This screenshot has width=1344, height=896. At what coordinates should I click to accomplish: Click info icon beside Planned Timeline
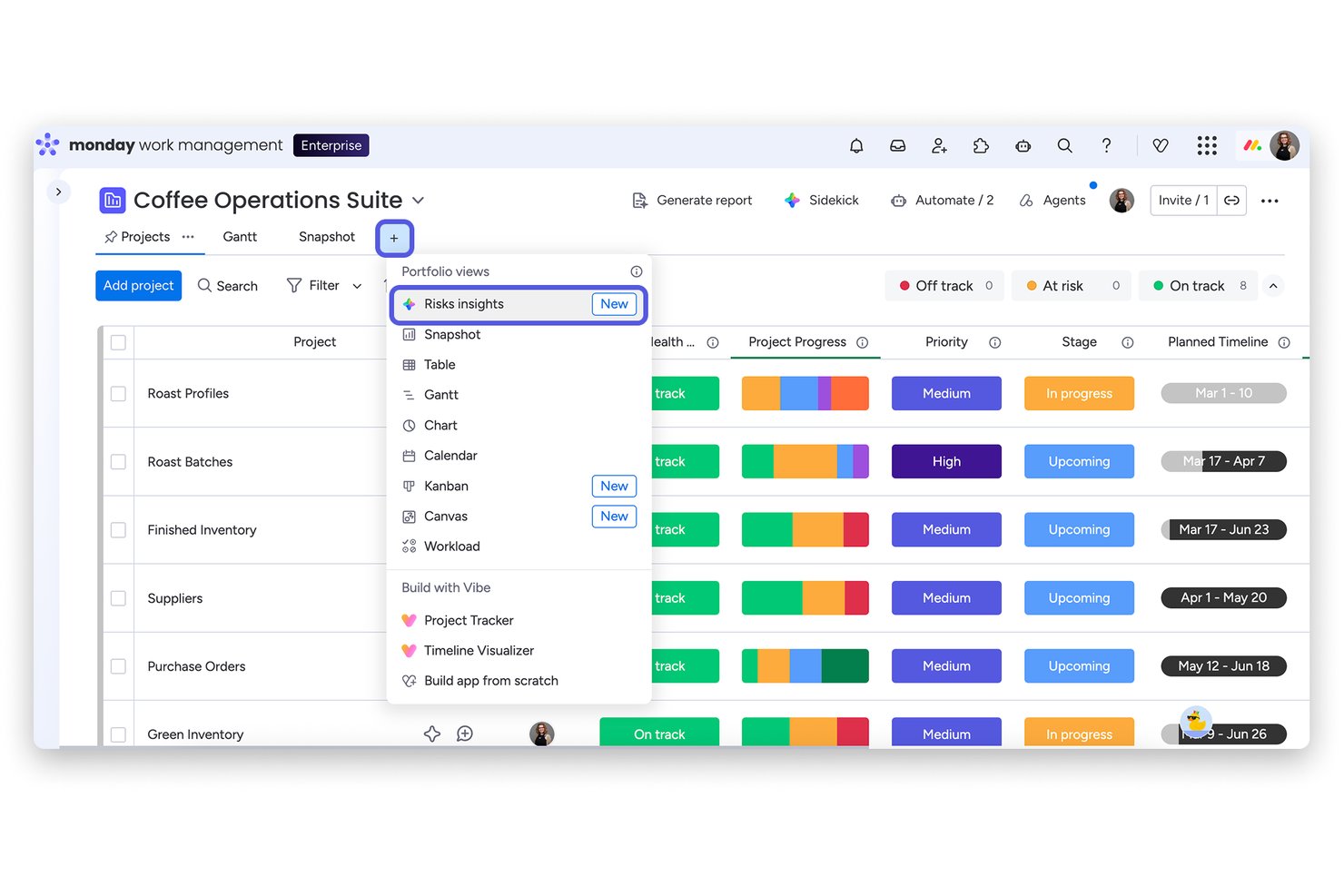1284,342
